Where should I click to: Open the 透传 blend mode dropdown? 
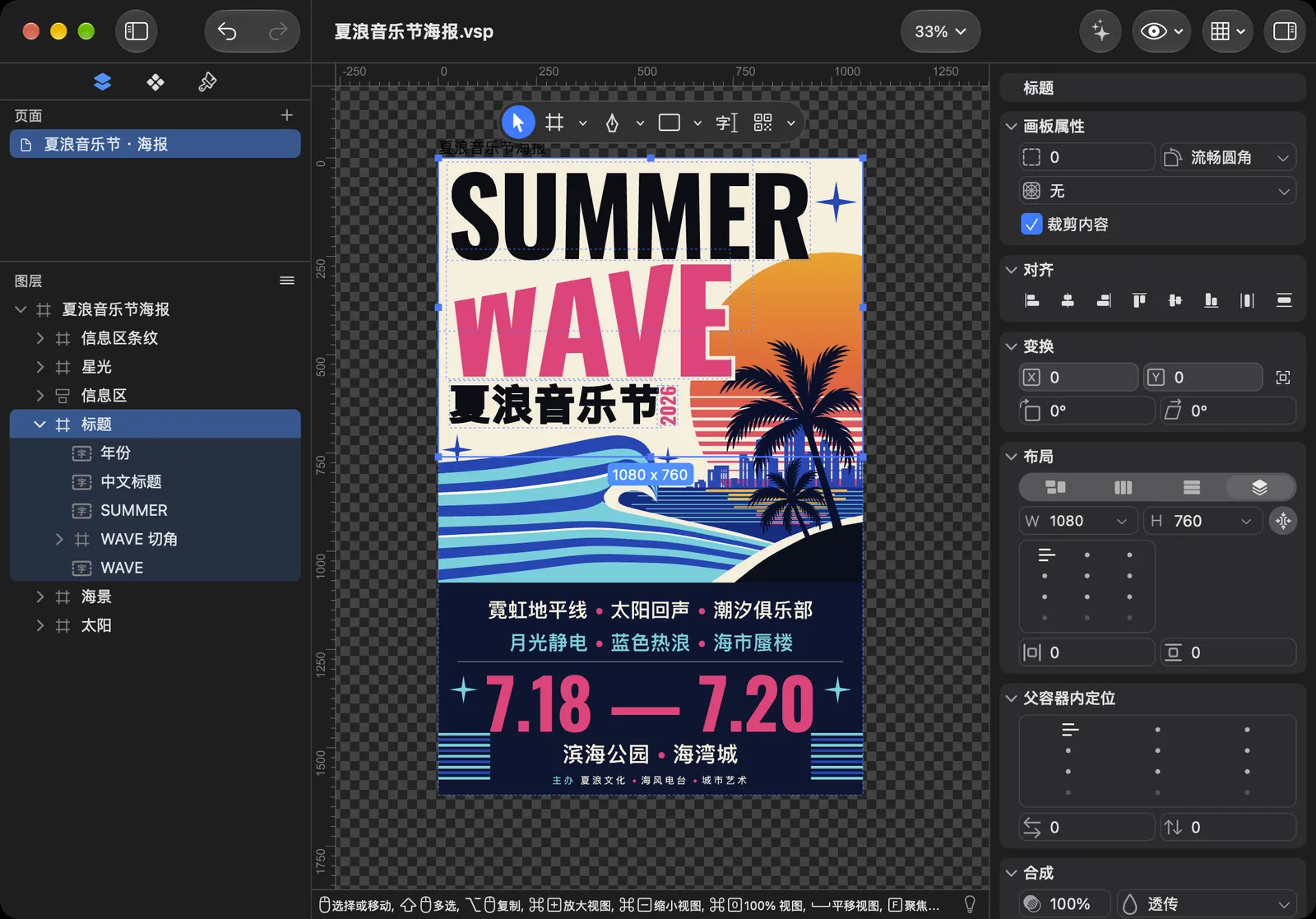click(1207, 904)
